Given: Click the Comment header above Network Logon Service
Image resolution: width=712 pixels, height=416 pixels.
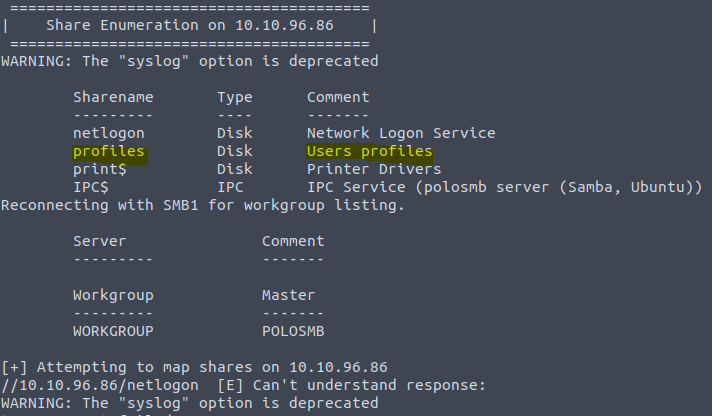Looking at the screenshot, I should (338, 97).
